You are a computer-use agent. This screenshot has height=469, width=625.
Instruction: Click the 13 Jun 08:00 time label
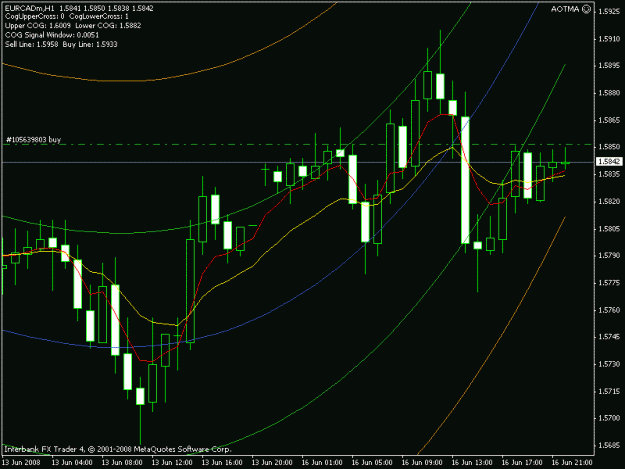point(122,463)
